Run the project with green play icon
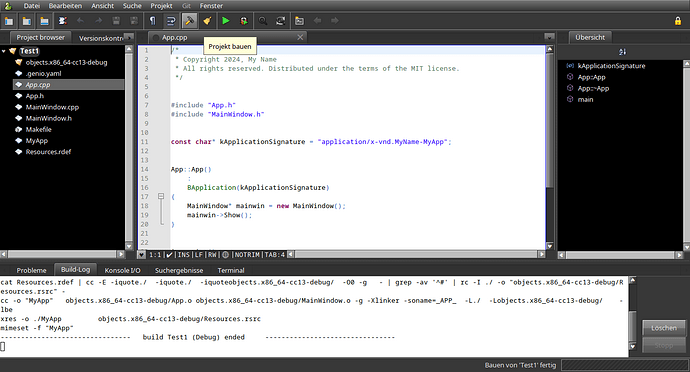690x372 pixels. (x=226, y=21)
